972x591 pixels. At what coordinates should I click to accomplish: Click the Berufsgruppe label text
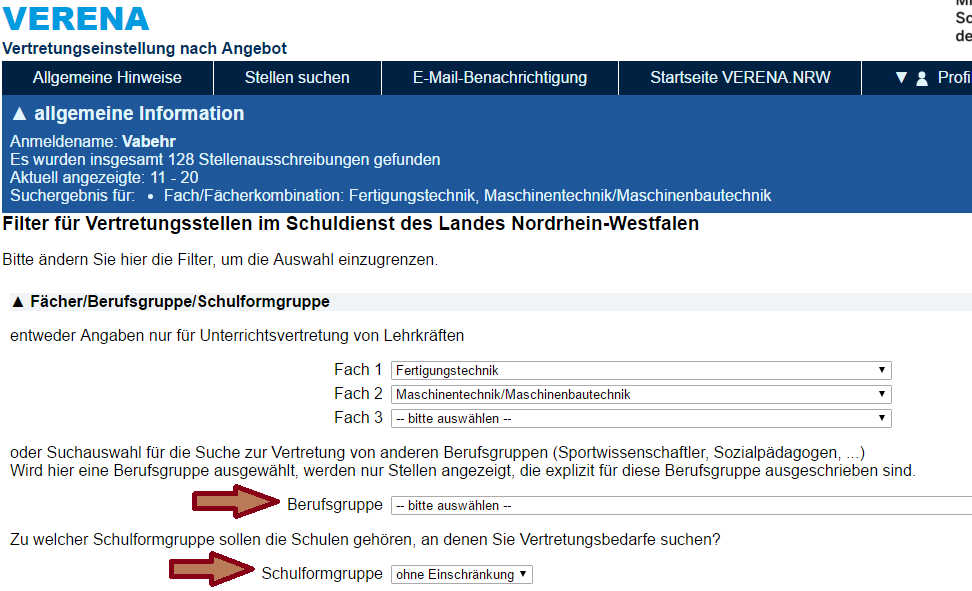coord(334,504)
